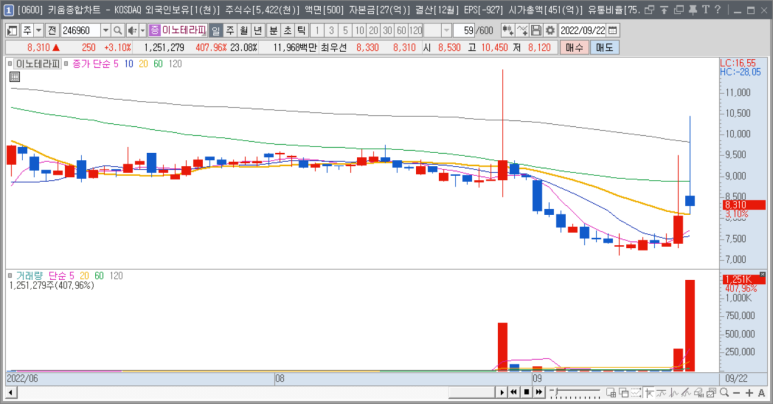This screenshot has height=404, width=773.
Task: Select the 60 interval button
Action: [x=401, y=31]
